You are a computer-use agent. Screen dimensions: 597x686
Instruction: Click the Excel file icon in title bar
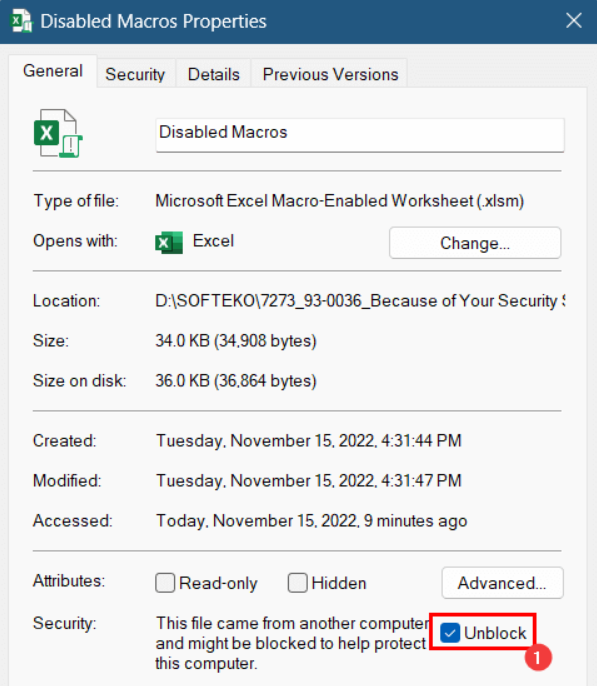(21, 21)
